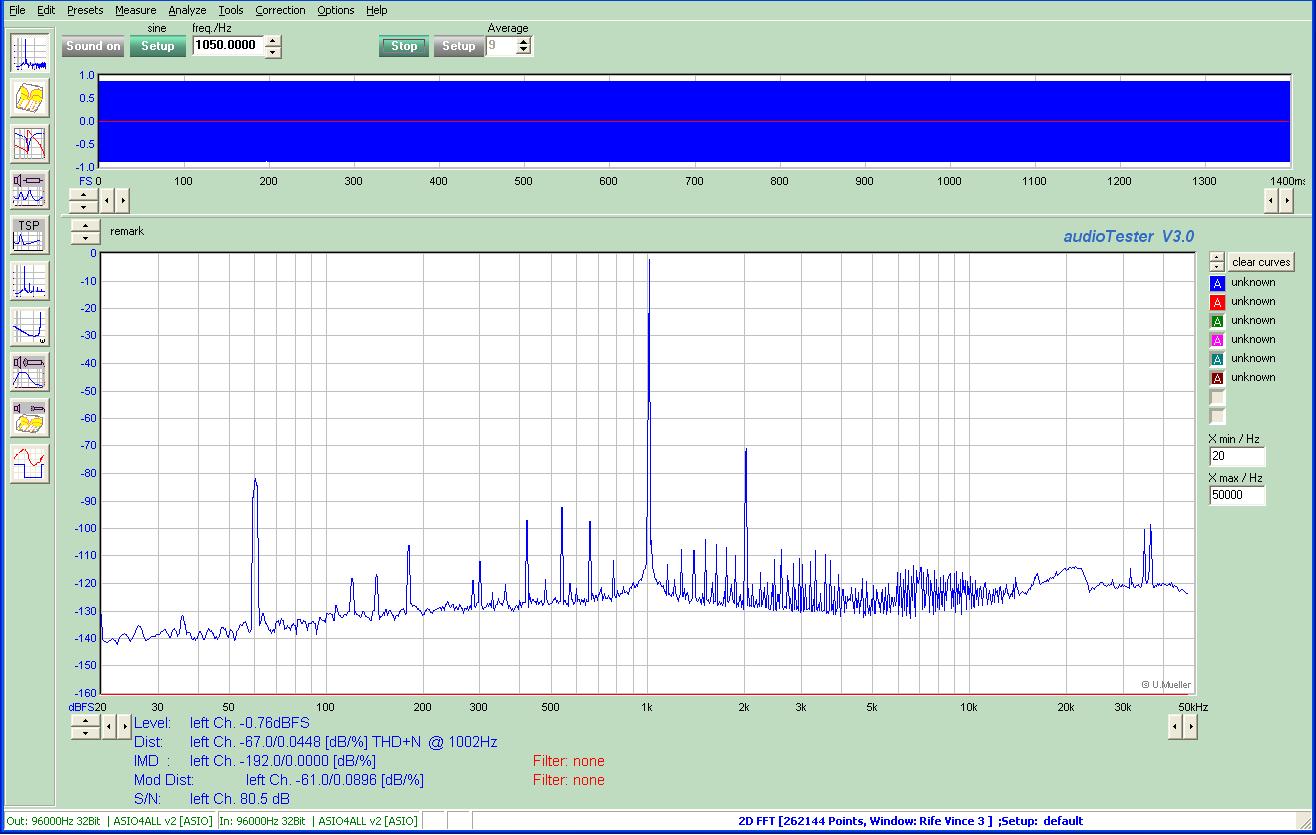Click left arrow at the 1400ms end
The image size is (1316, 835).
pos(1272,200)
